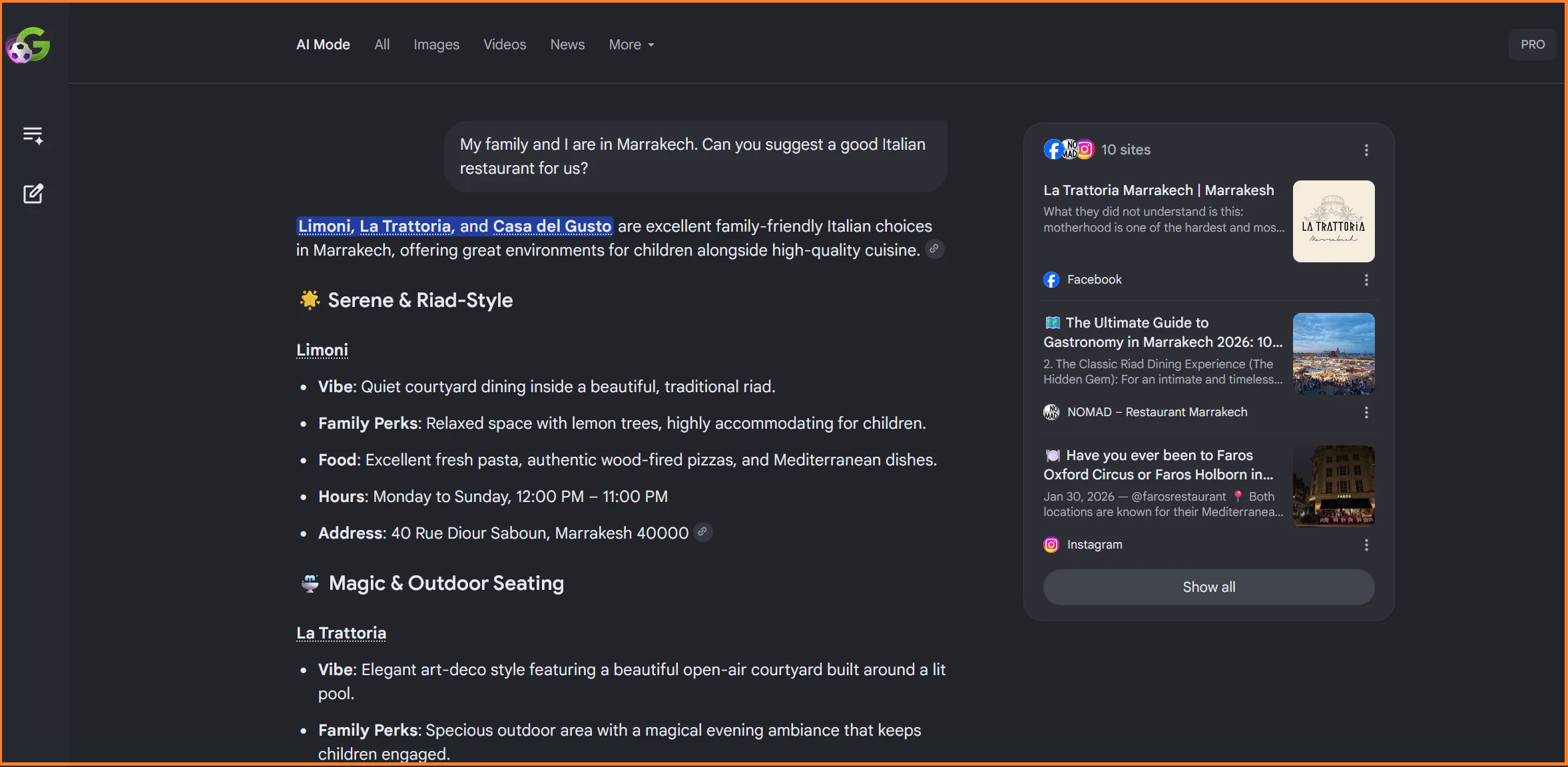Click the NOMAD favicon under the gastronomy guide
Screen dimensions: 1568x767
click(x=1051, y=412)
